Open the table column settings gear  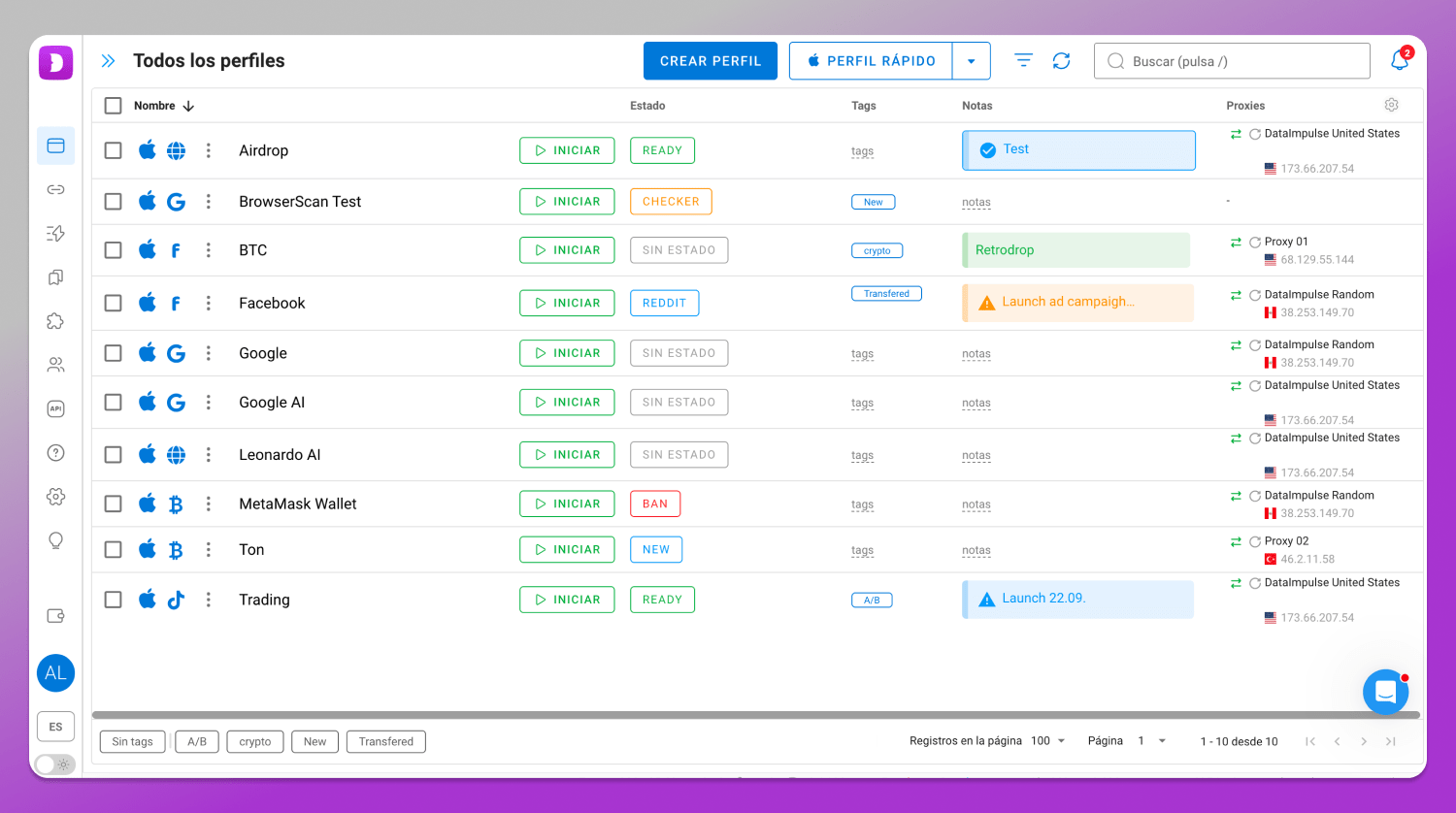point(1391,105)
